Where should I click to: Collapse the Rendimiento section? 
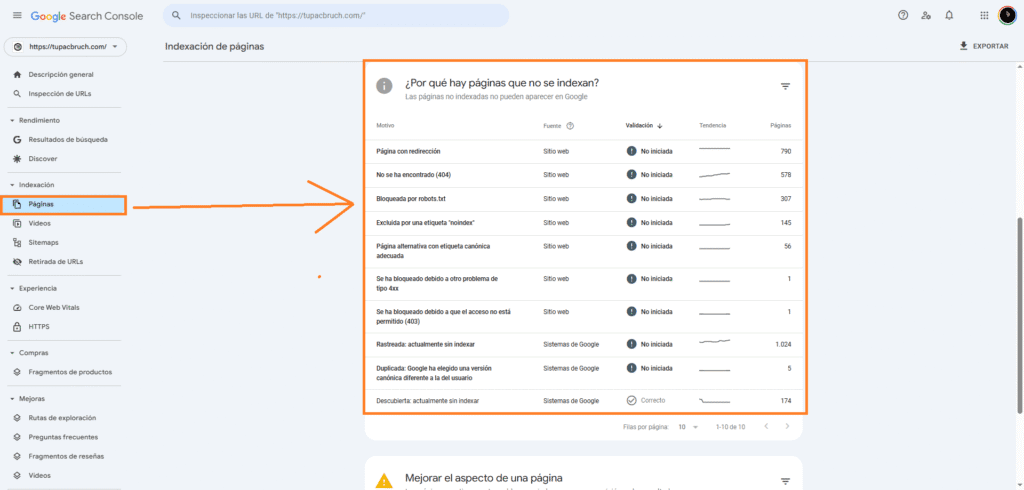pos(12,120)
